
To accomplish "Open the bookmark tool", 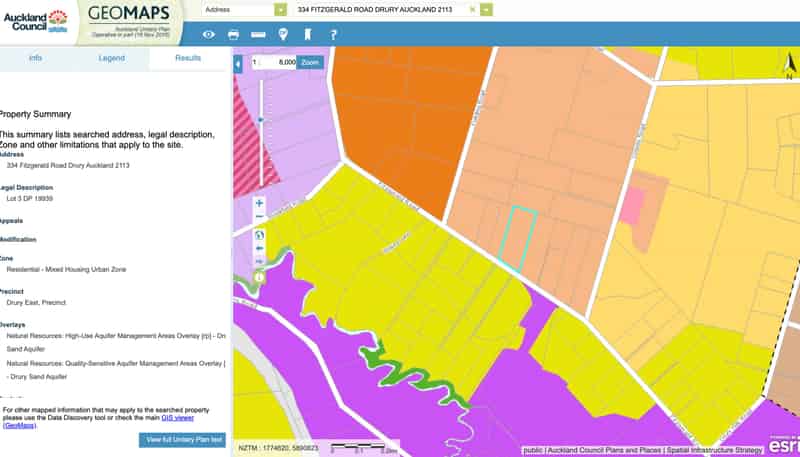I will tap(308, 34).
